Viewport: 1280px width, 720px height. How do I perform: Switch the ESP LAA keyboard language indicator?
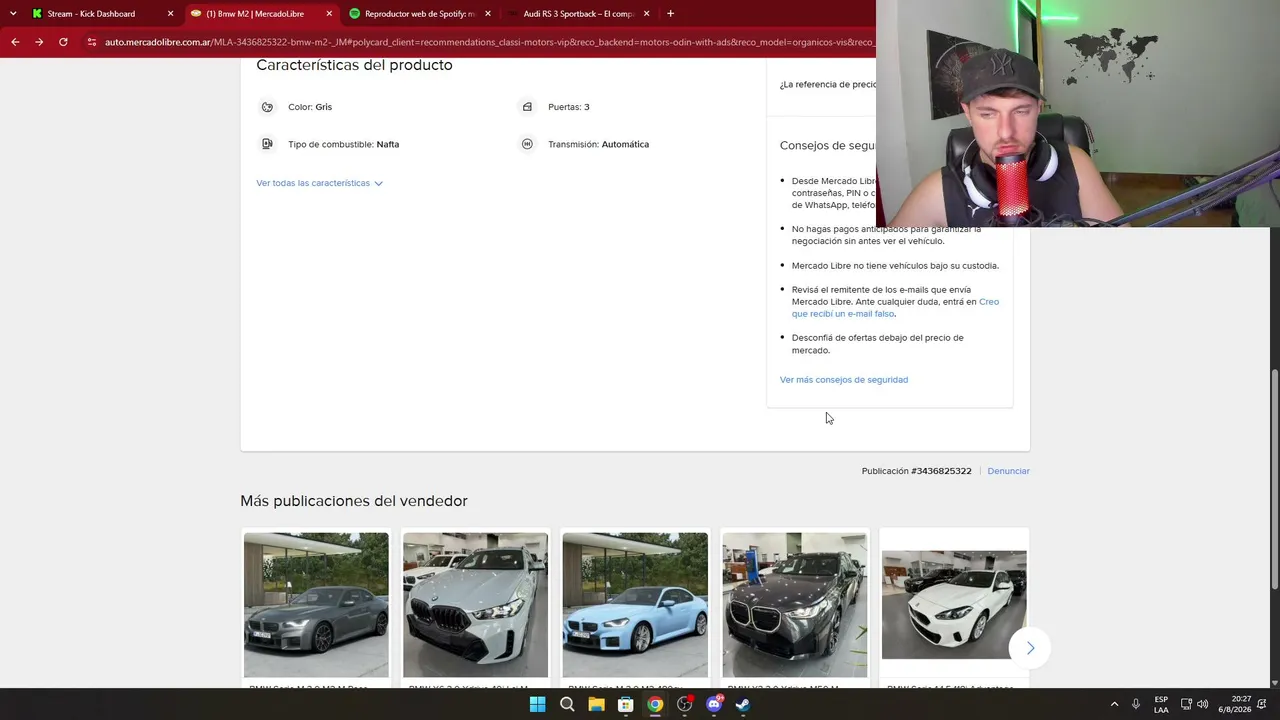(1161, 704)
